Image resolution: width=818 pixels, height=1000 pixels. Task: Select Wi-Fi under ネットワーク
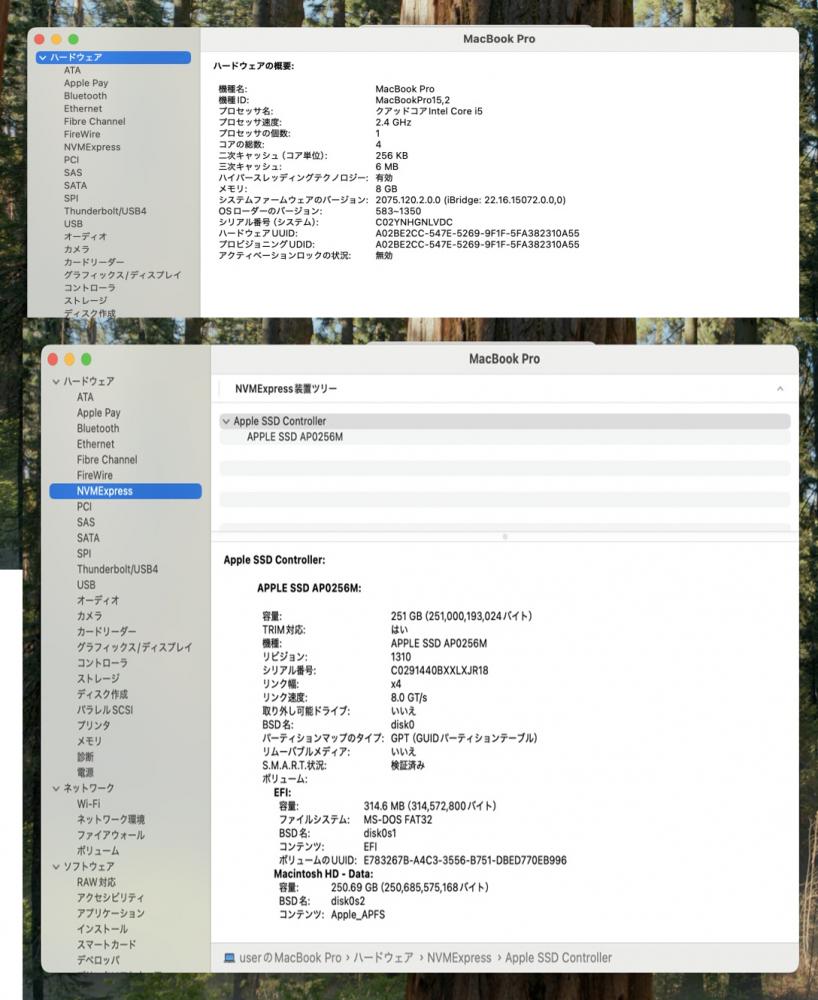tap(88, 804)
